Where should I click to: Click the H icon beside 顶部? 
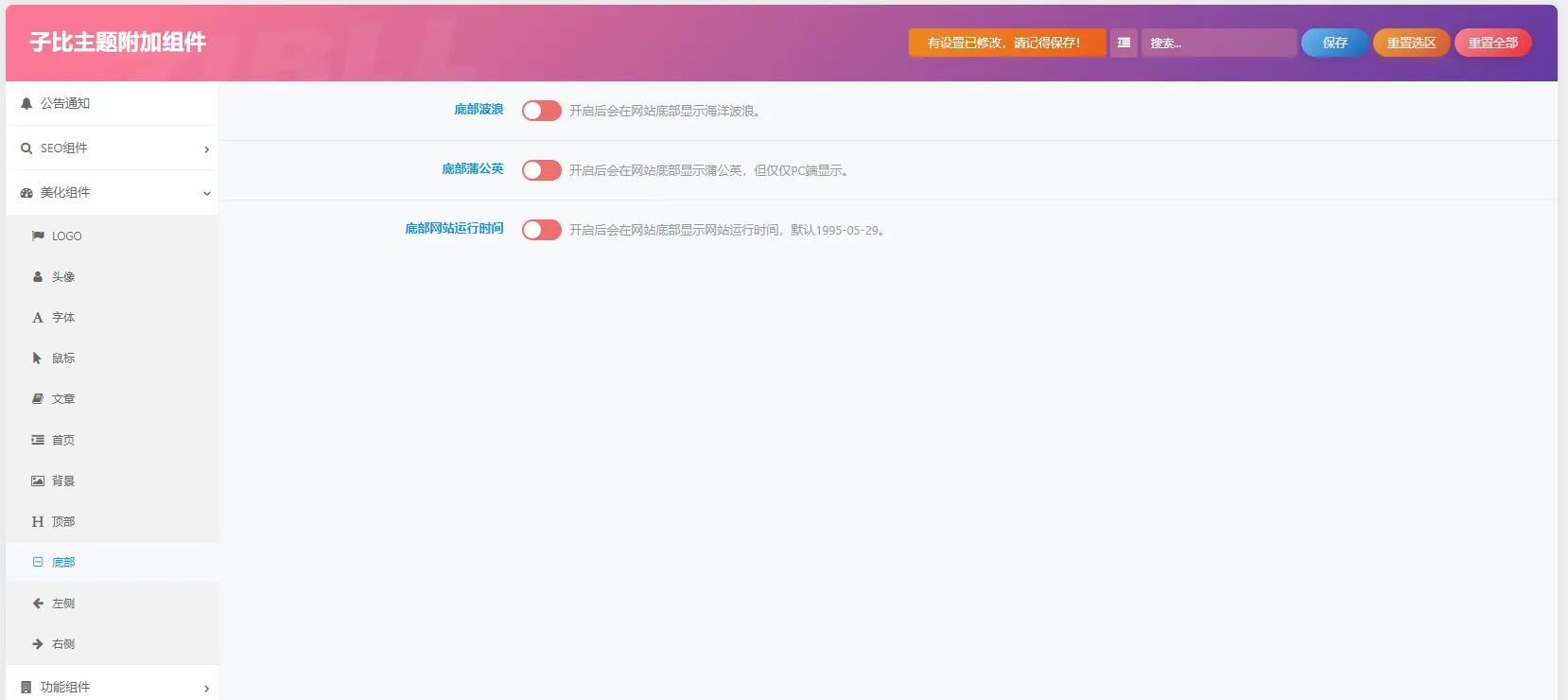point(38,521)
